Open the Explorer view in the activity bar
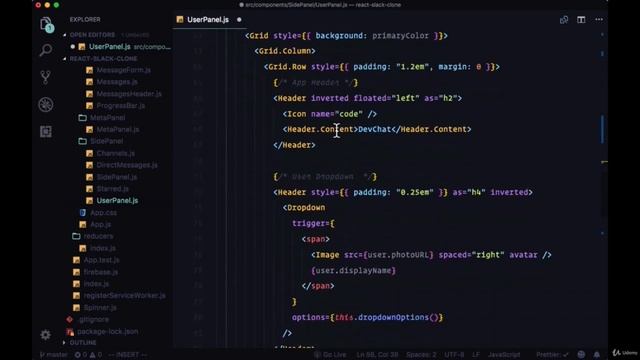The width and height of the screenshot is (640, 360). click(47, 24)
